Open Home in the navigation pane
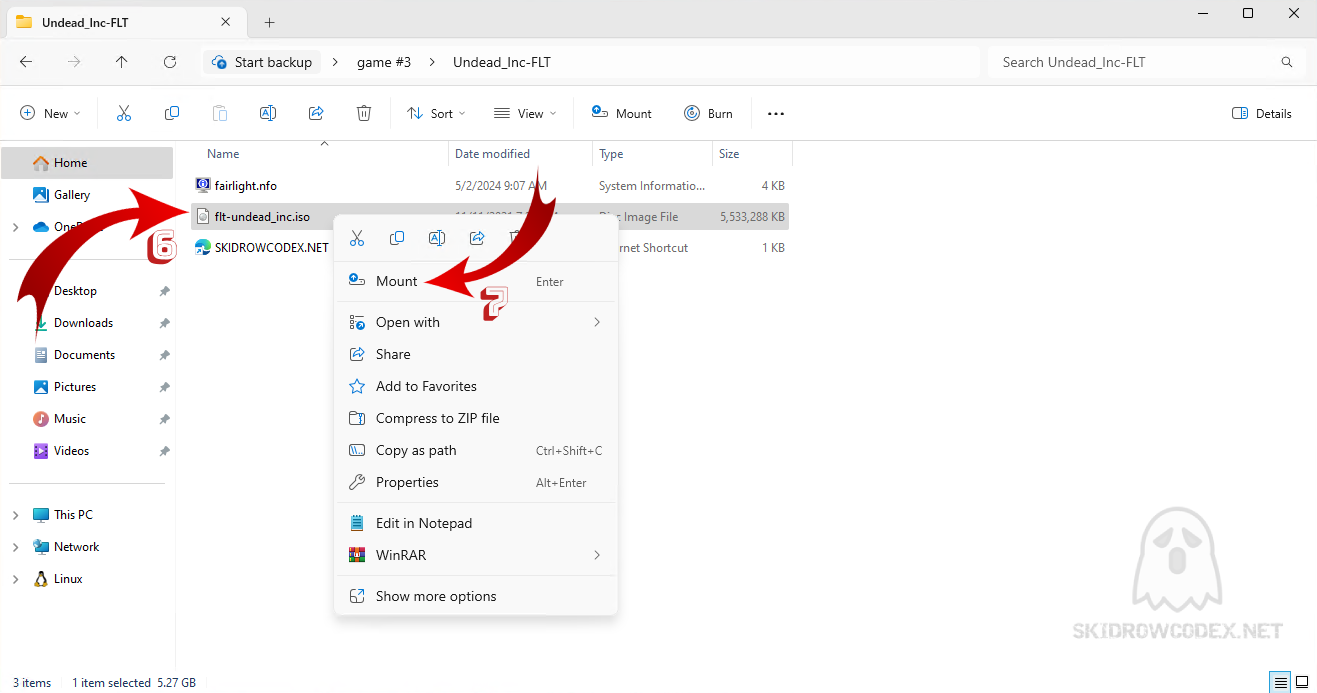 tap(88, 163)
